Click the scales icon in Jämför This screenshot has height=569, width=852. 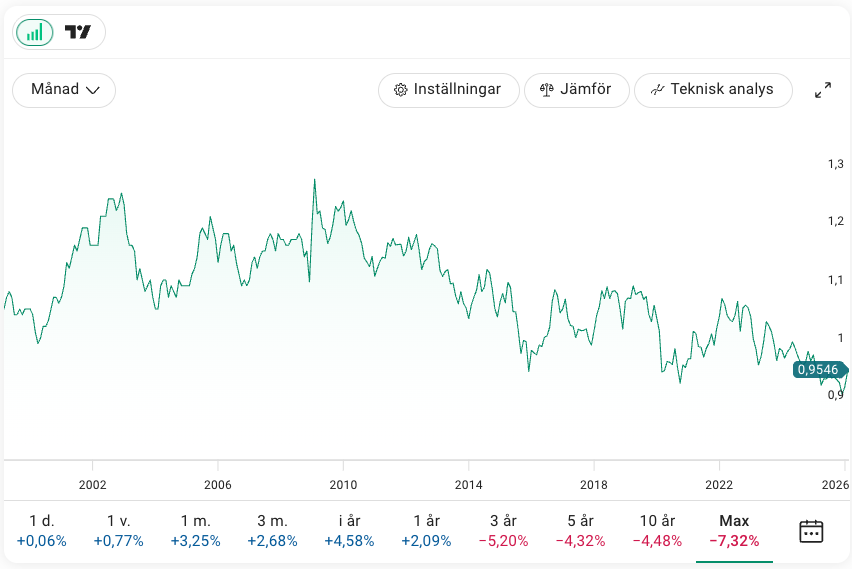(546, 90)
